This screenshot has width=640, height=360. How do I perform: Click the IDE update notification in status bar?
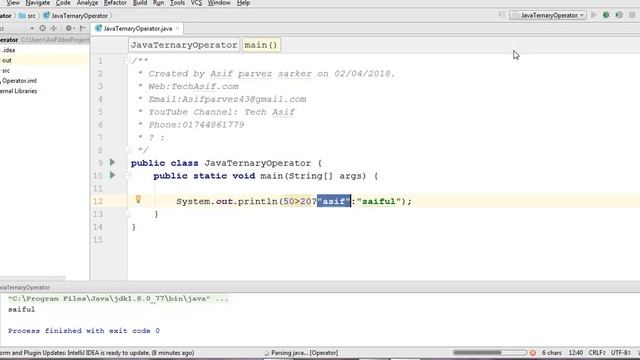(x=97, y=353)
